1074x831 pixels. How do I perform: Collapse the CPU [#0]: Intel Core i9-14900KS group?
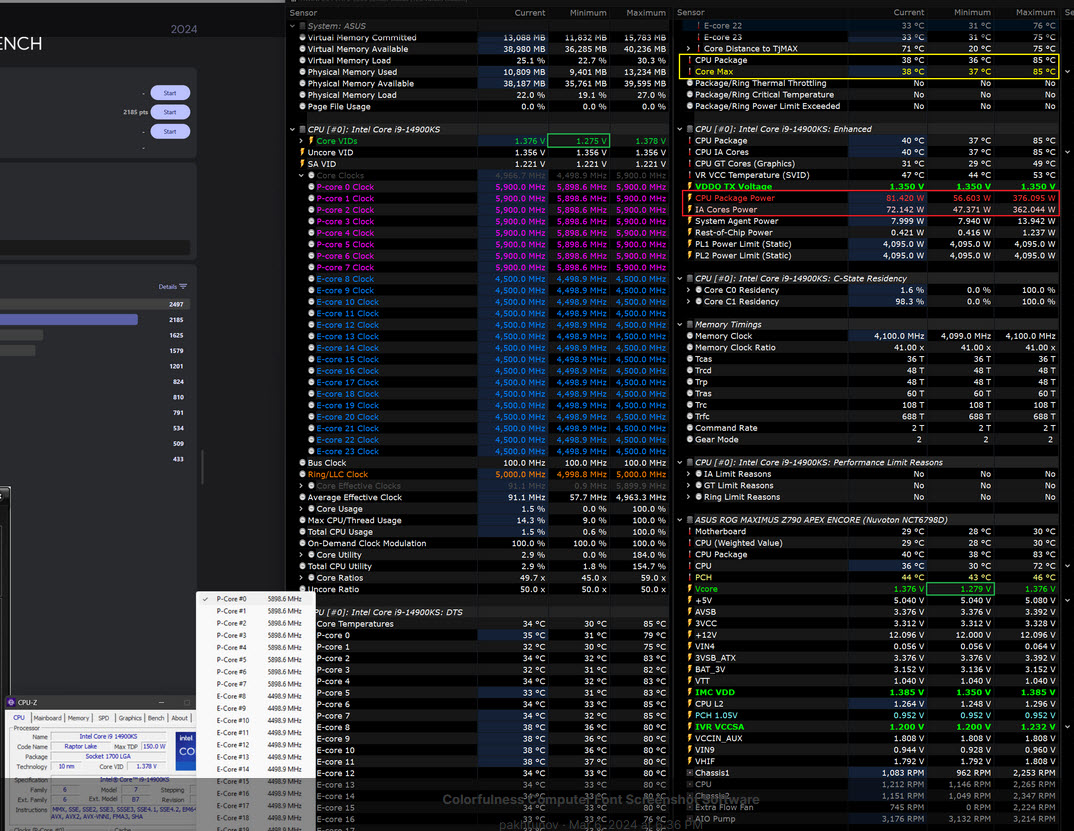292,129
